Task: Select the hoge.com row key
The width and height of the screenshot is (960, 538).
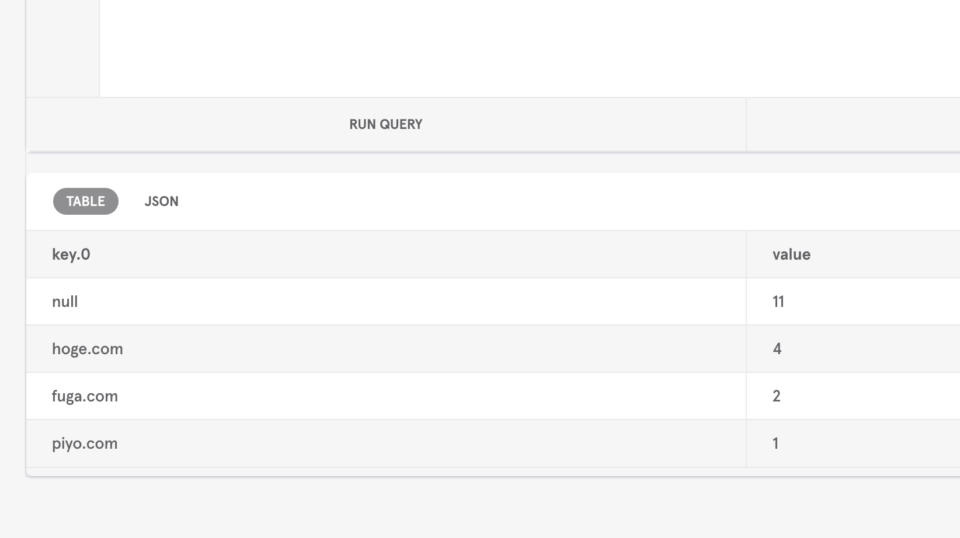Action: (87, 349)
